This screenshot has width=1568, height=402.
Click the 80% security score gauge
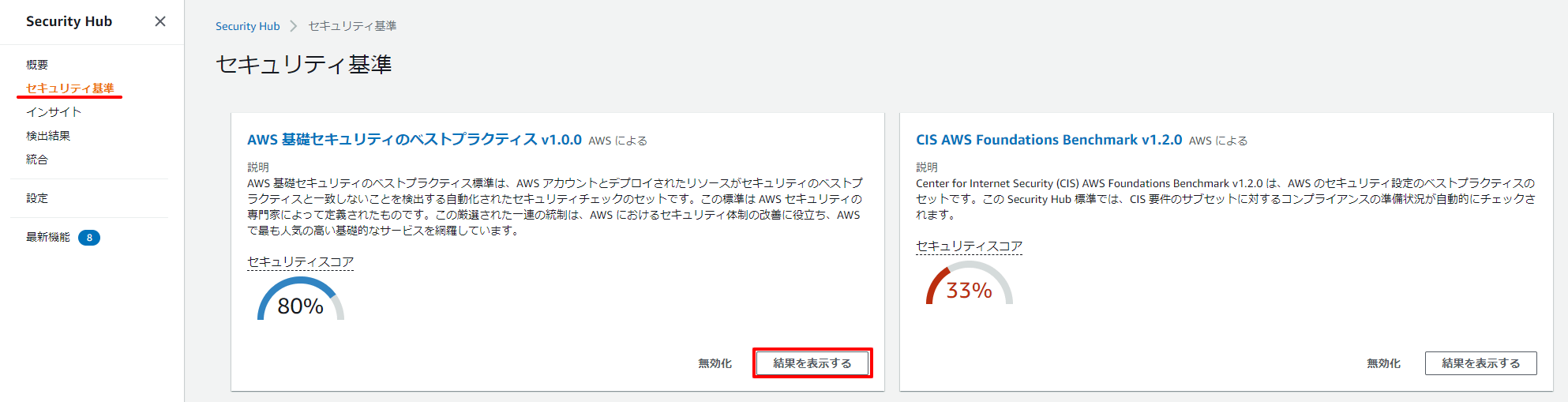[301, 301]
